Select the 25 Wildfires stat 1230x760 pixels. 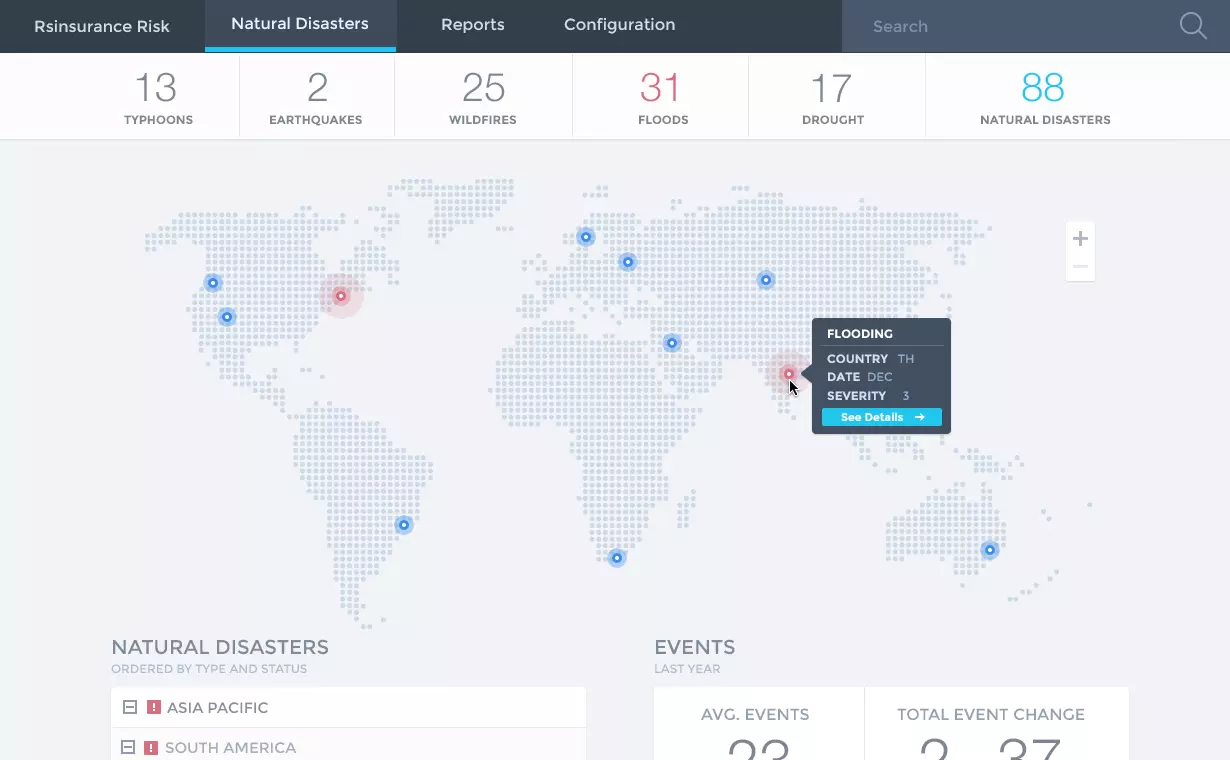483,97
